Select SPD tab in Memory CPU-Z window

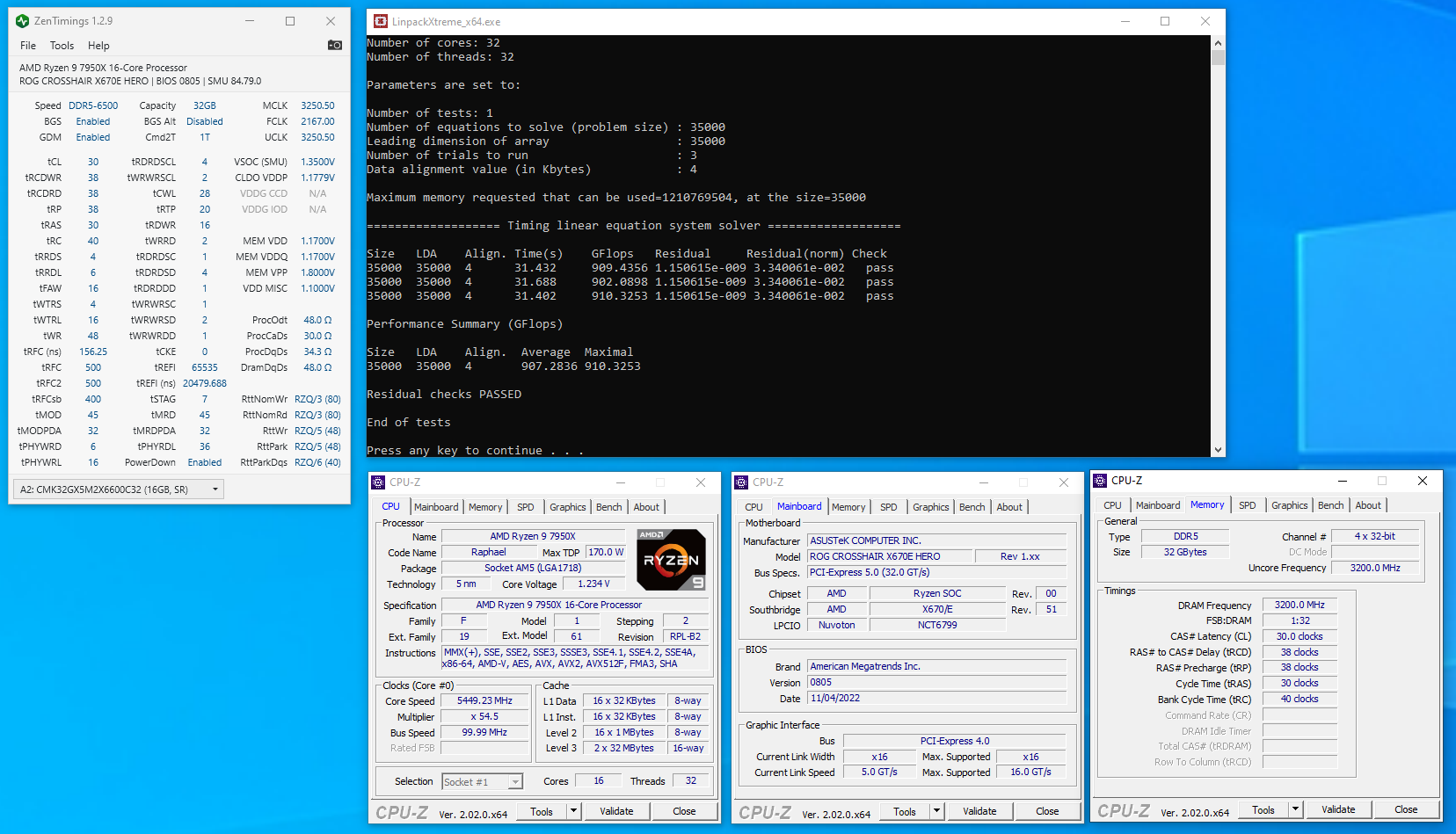[1248, 505]
